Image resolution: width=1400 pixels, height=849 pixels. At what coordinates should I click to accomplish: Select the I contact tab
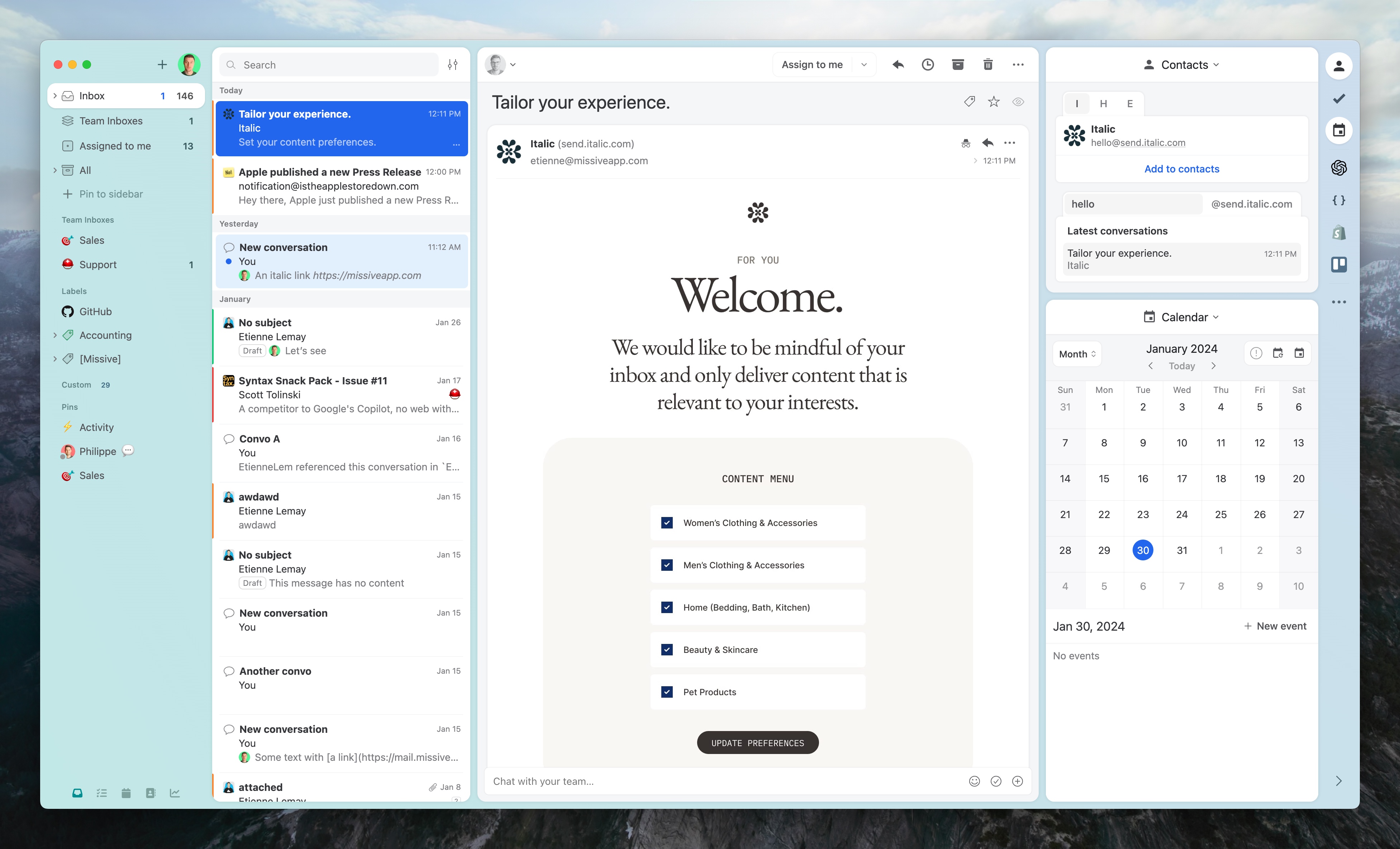click(1077, 103)
